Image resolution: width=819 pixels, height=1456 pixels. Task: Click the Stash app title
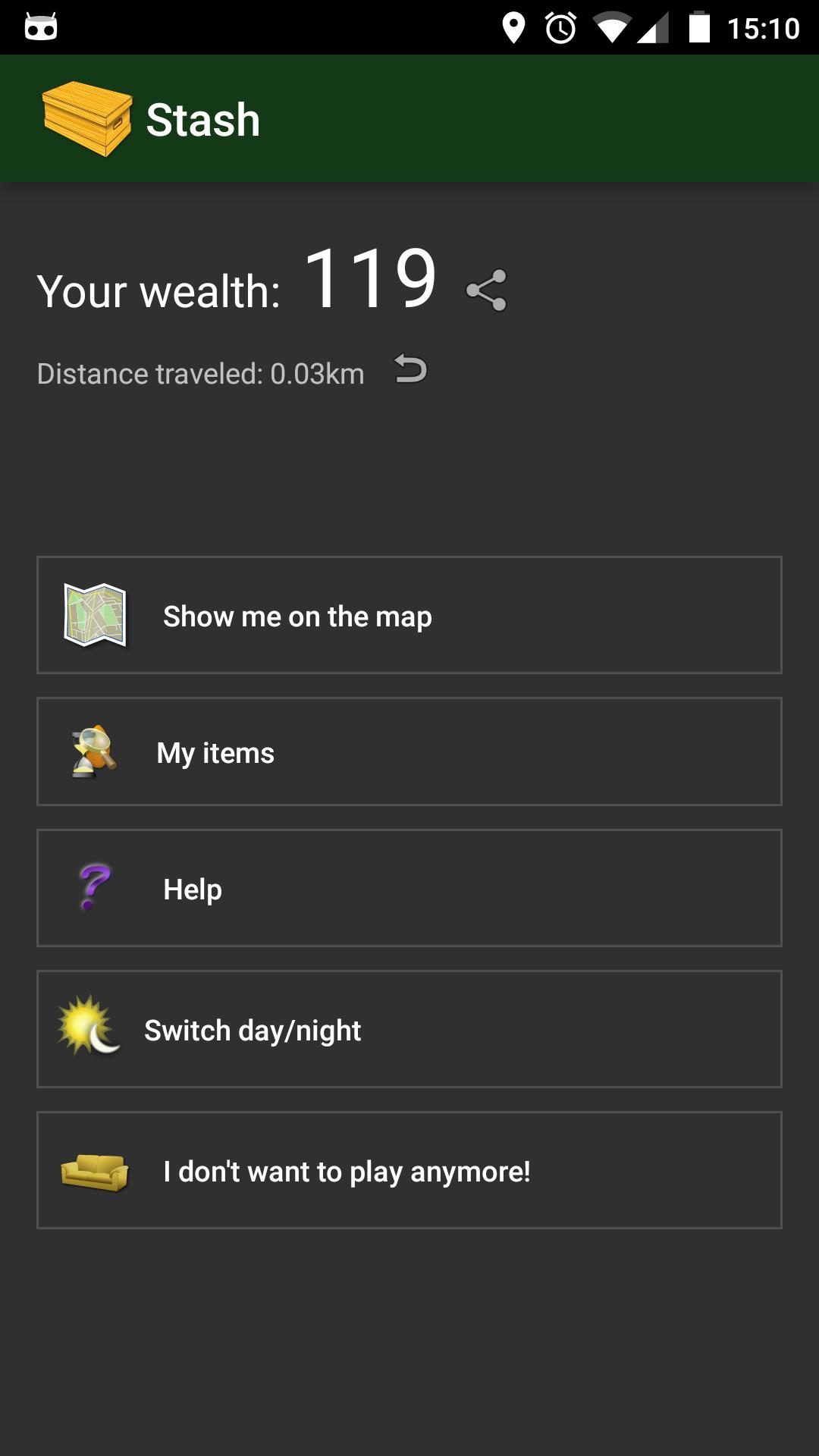[x=203, y=120]
